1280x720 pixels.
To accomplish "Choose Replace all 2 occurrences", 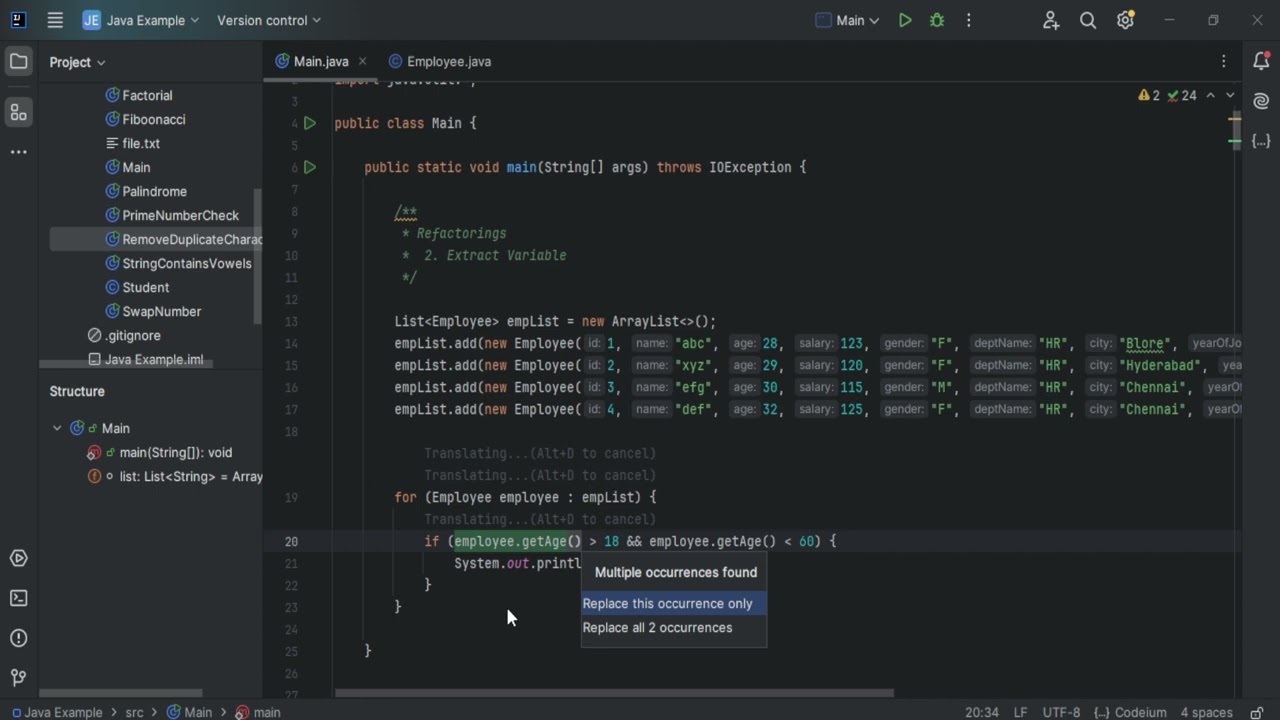I will click(x=674, y=628).
